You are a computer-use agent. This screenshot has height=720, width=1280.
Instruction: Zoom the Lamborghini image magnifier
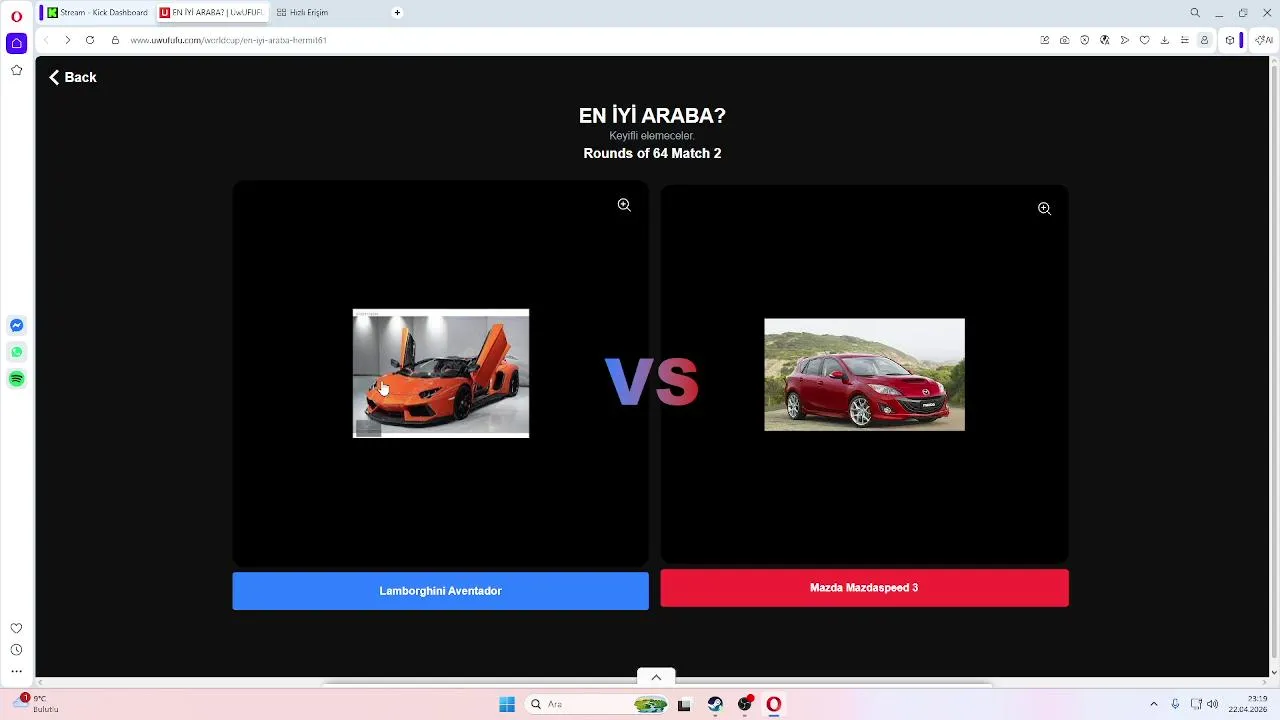(624, 205)
